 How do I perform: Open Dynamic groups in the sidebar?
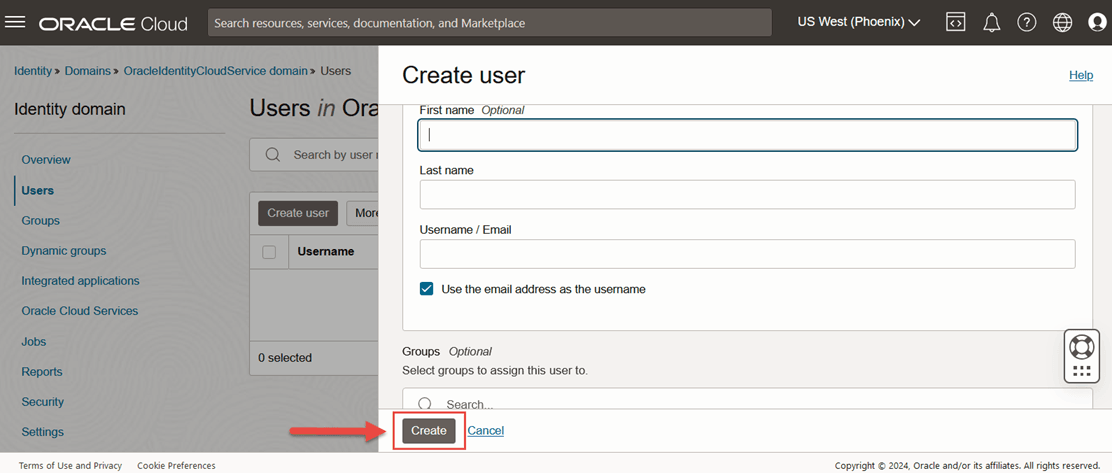(x=64, y=250)
